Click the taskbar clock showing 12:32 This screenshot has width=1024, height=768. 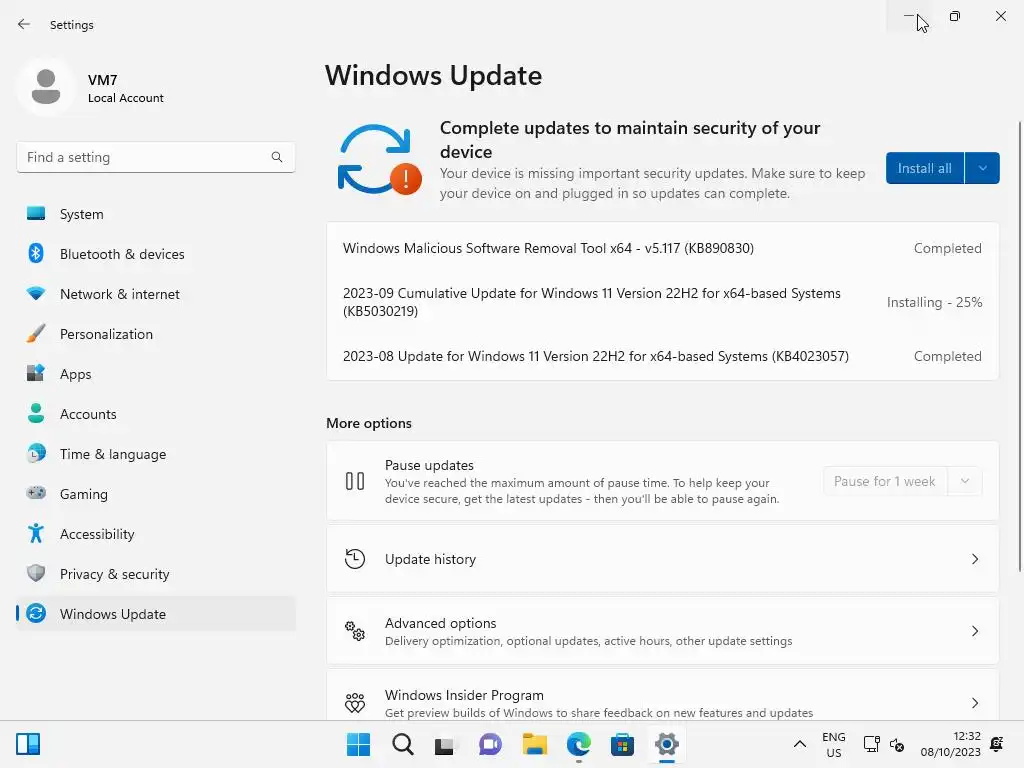tap(950, 744)
